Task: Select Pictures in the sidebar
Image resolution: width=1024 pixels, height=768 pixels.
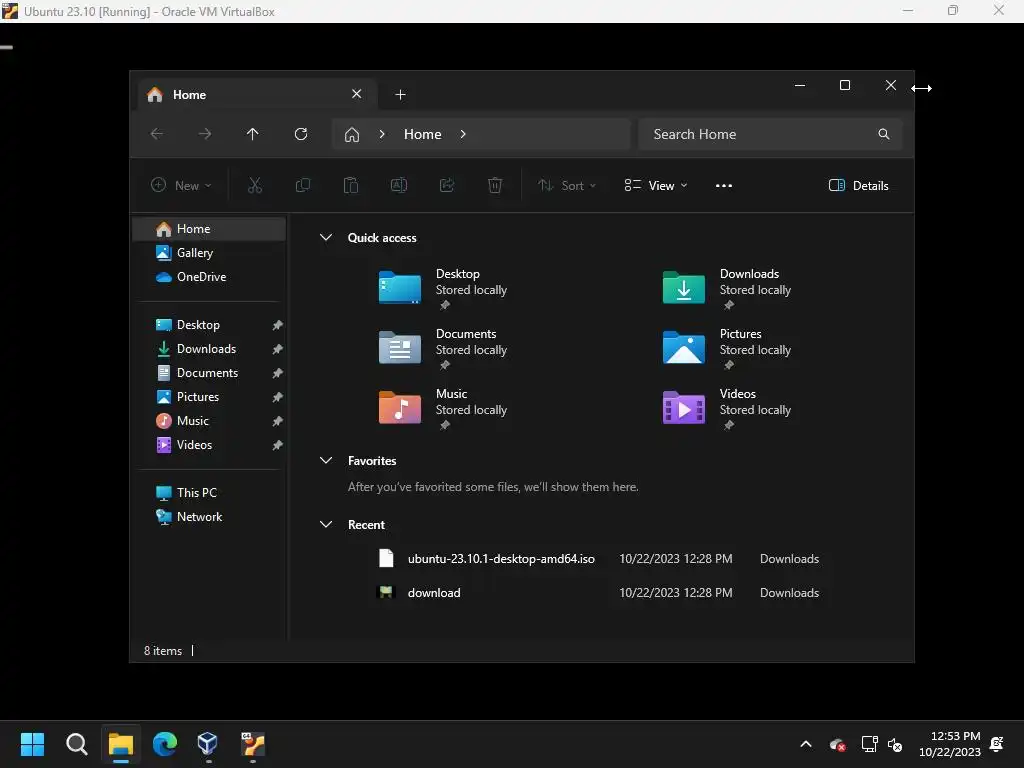Action: [197, 397]
